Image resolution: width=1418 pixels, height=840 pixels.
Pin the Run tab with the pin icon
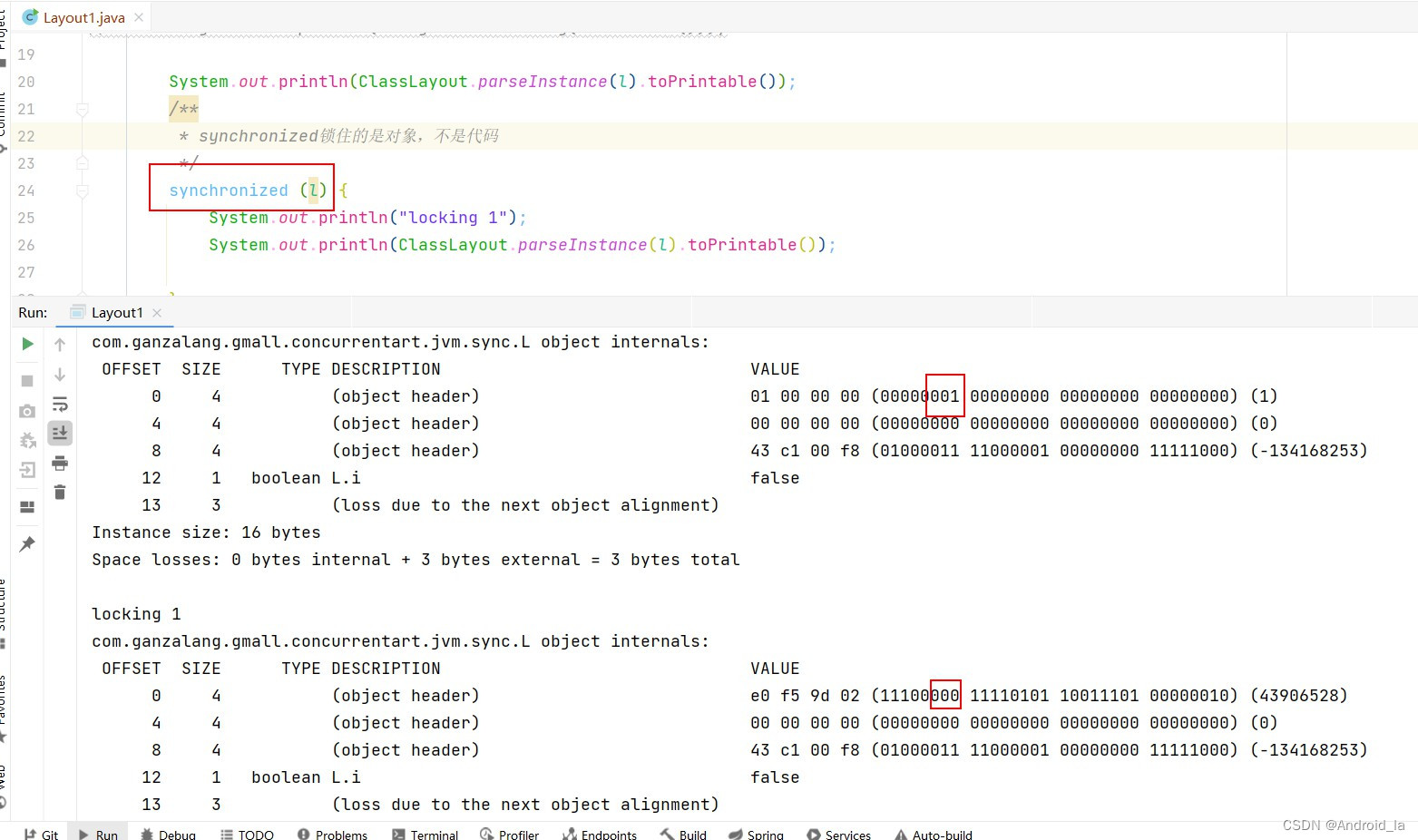coord(27,543)
